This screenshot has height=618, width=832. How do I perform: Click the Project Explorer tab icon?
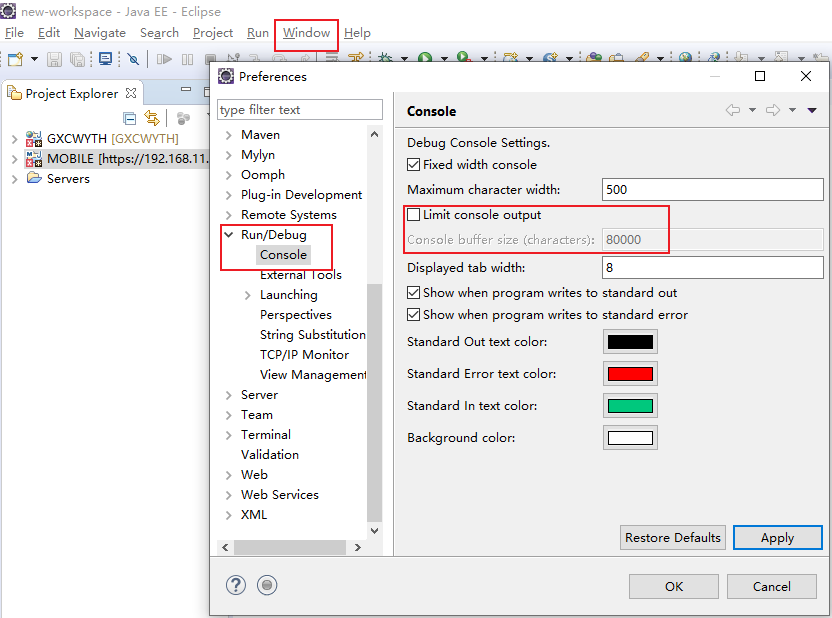click(x=14, y=93)
